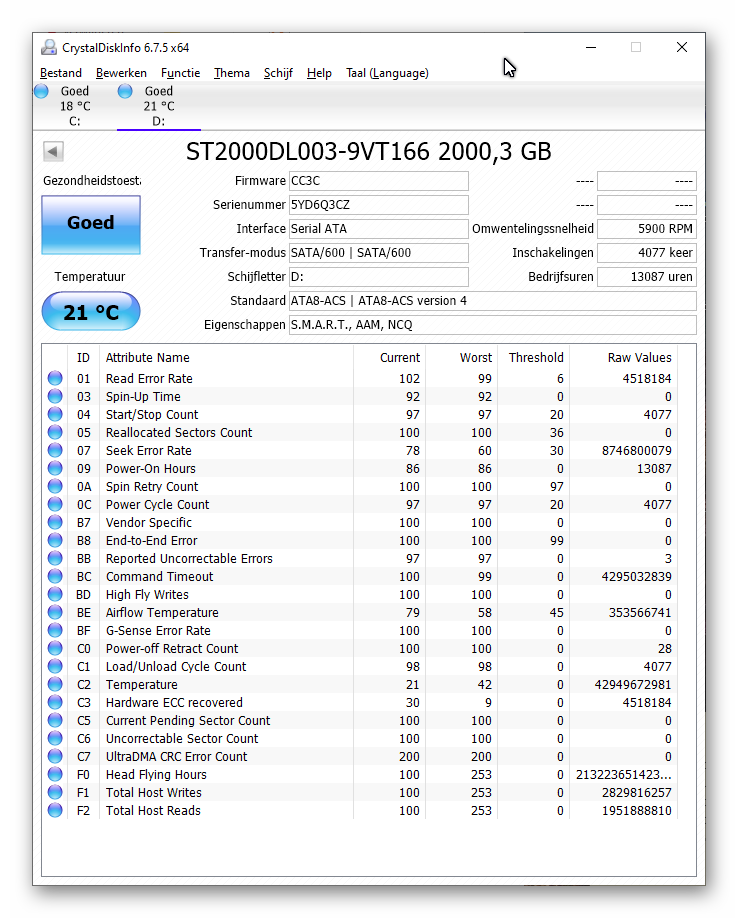
Task: Select the Current Pending Sector Count row
Action: point(188,721)
